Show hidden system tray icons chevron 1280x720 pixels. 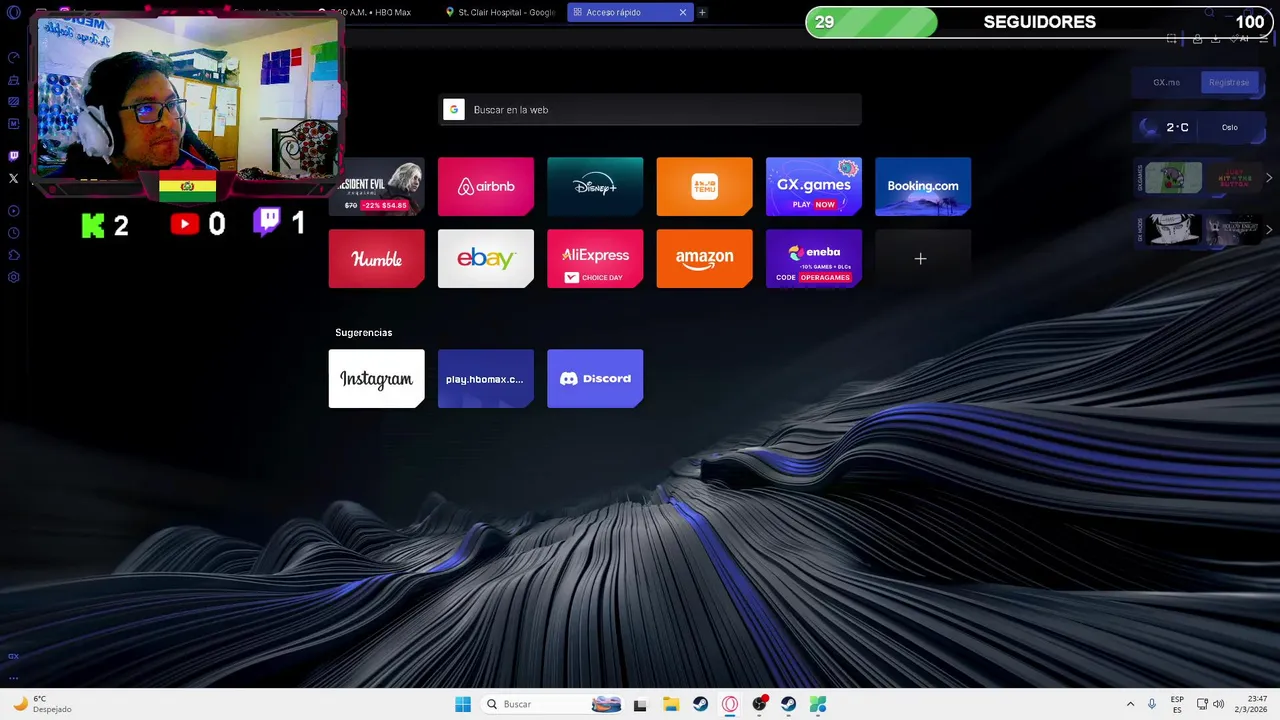pyautogui.click(x=1130, y=704)
